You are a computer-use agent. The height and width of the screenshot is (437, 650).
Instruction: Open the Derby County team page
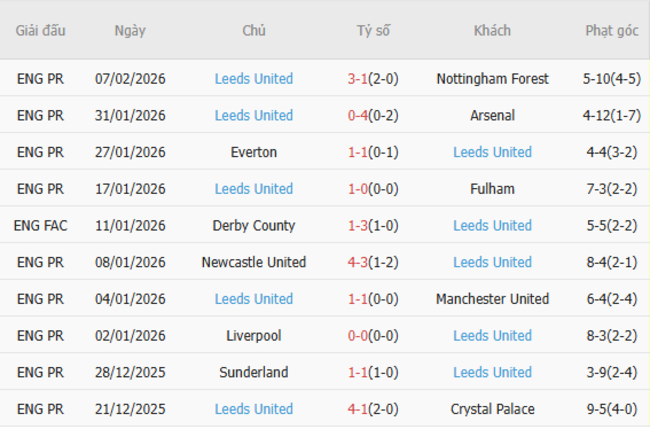[253, 225]
